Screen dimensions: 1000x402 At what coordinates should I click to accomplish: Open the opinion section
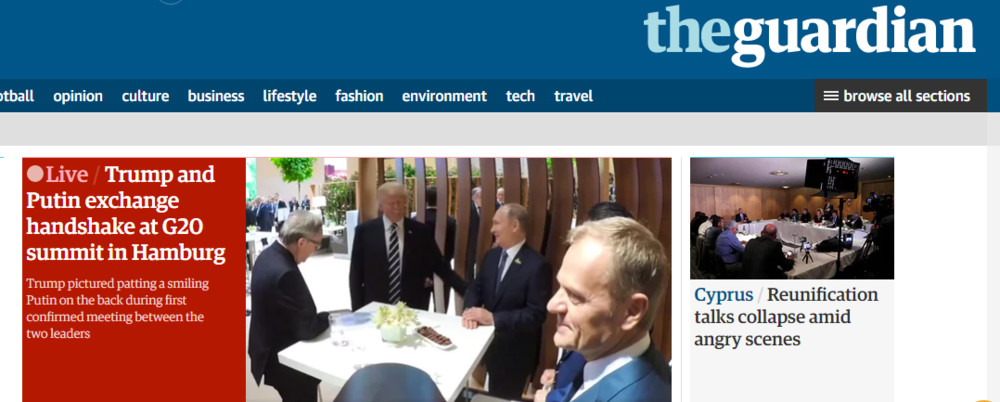point(78,96)
